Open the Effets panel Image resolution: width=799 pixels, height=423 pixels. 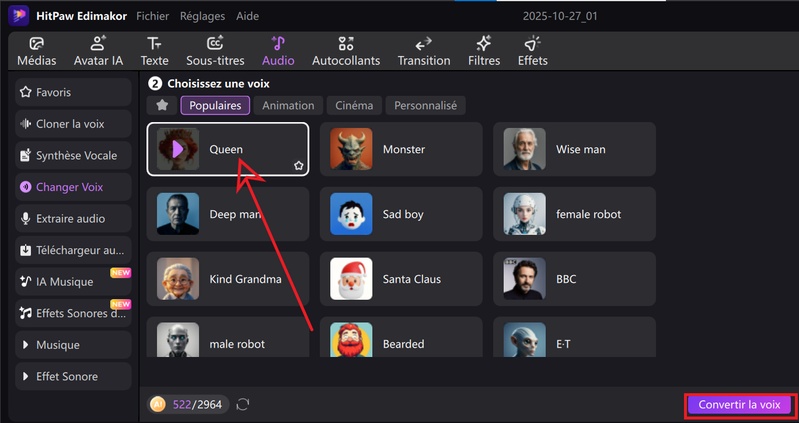pyautogui.click(x=532, y=51)
